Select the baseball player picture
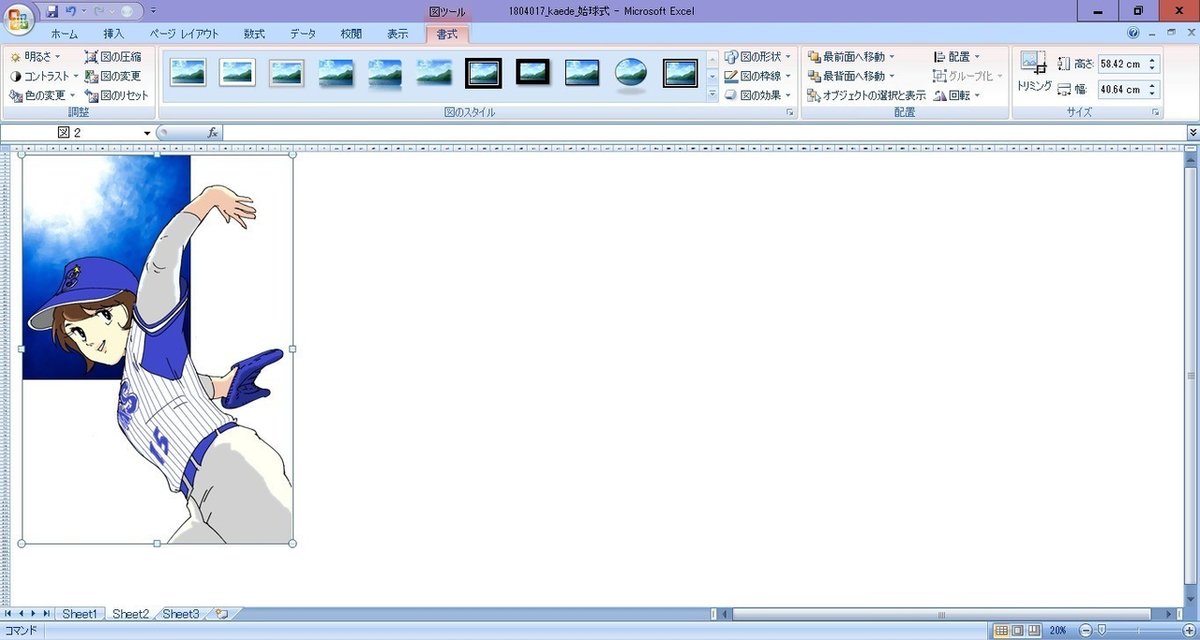Viewport: 1200px width, 640px height. (x=157, y=349)
